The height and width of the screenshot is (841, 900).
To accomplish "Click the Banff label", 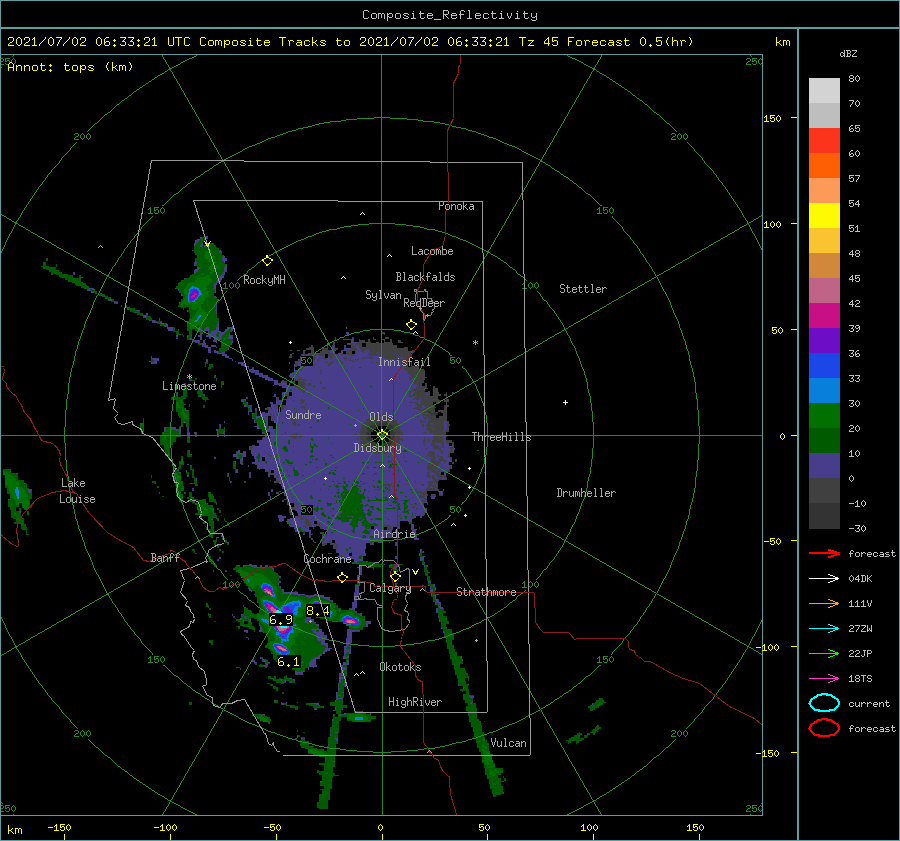I will click(165, 558).
